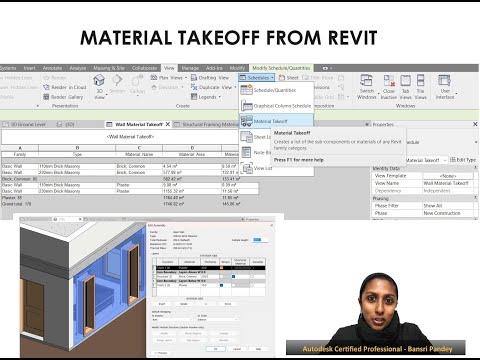Screen dimensions: 480x360
Task: Activate the Structural Framing Material view tab
Action: coord(206,124)
